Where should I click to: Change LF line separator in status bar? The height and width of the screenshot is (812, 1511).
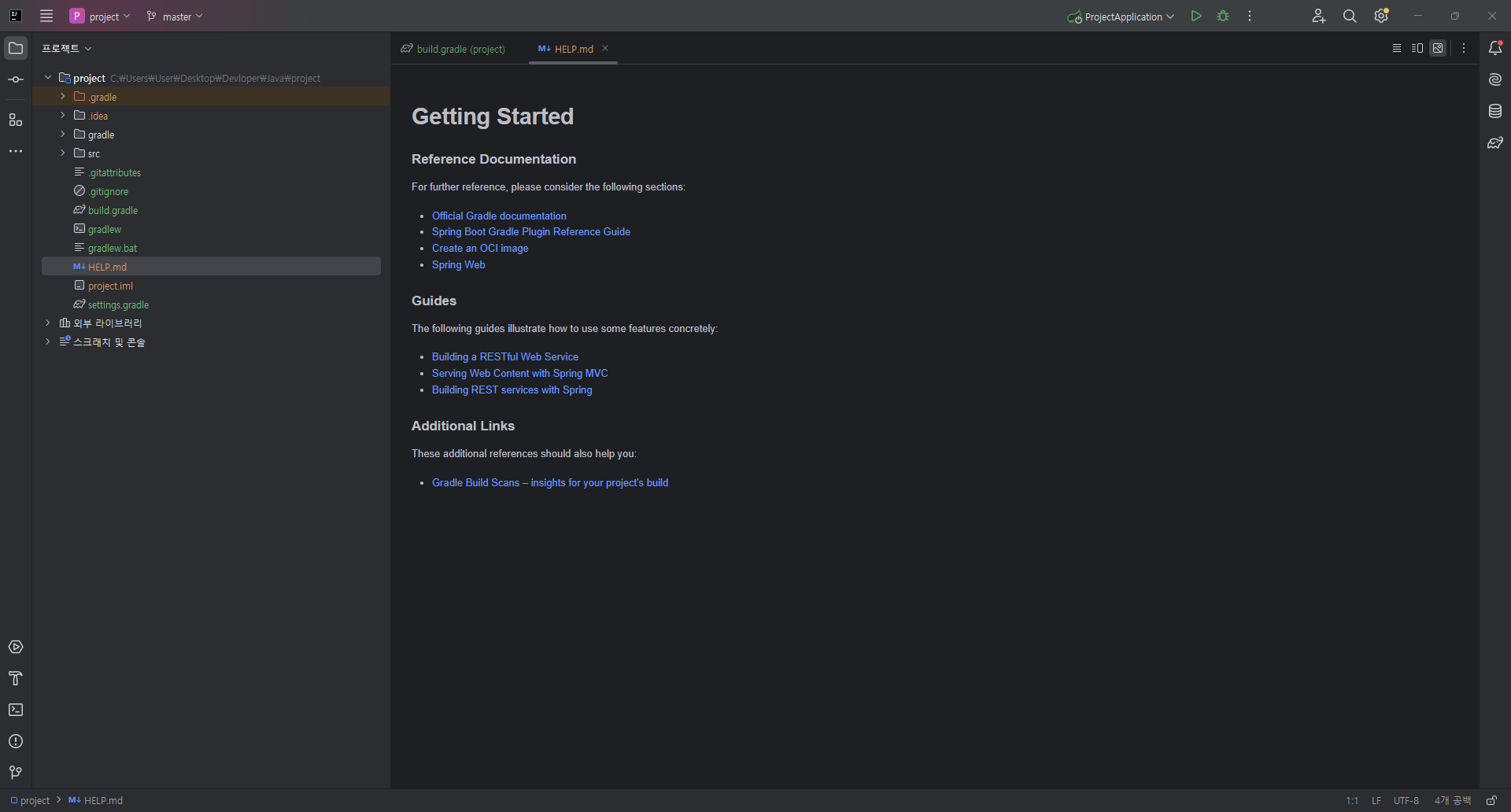click(x=1376, y=800)
